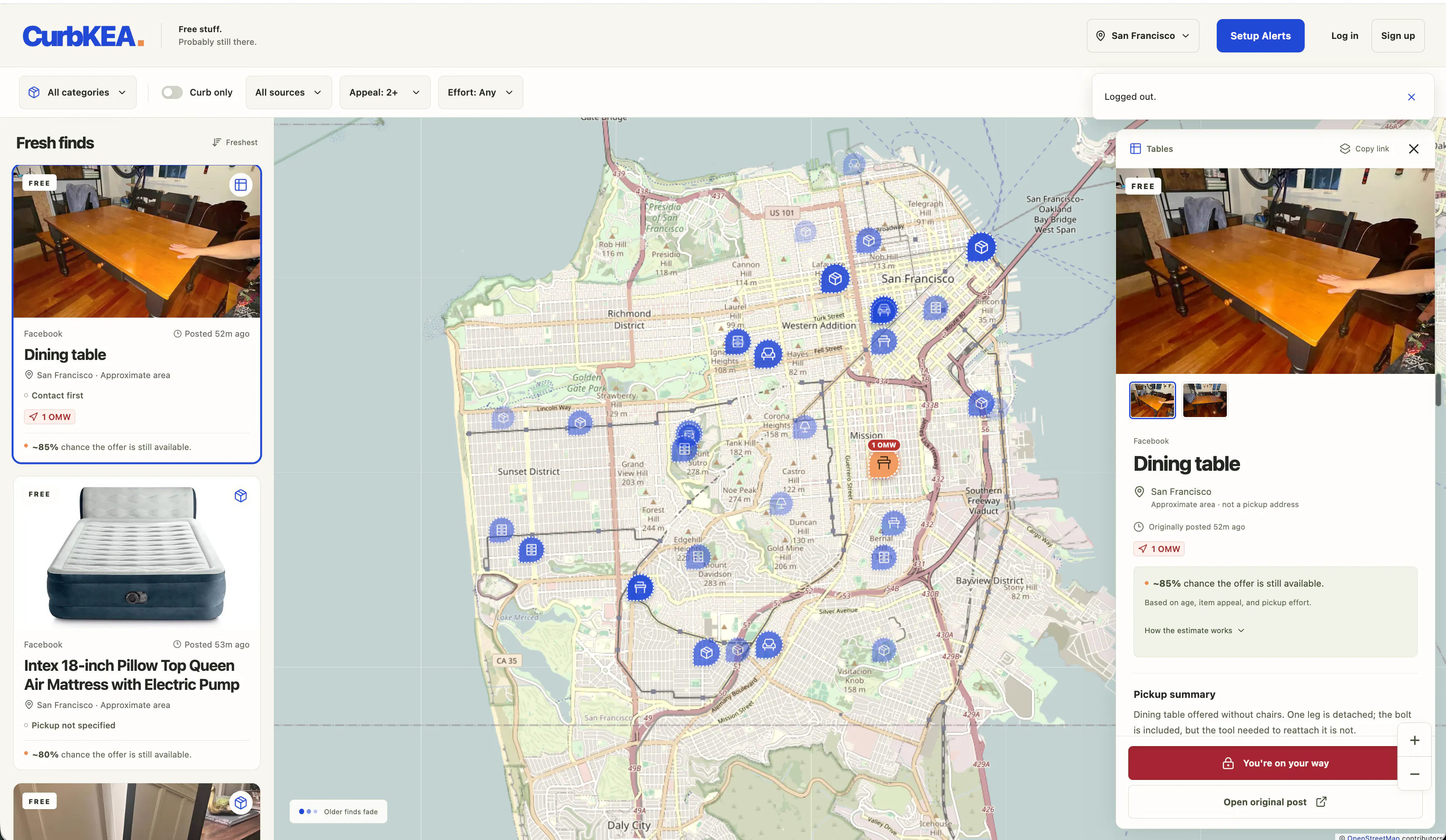Click the OpenStreetMap attribution link
The width and height of the screenshot is (1446, 840).
click(1373, 837)
